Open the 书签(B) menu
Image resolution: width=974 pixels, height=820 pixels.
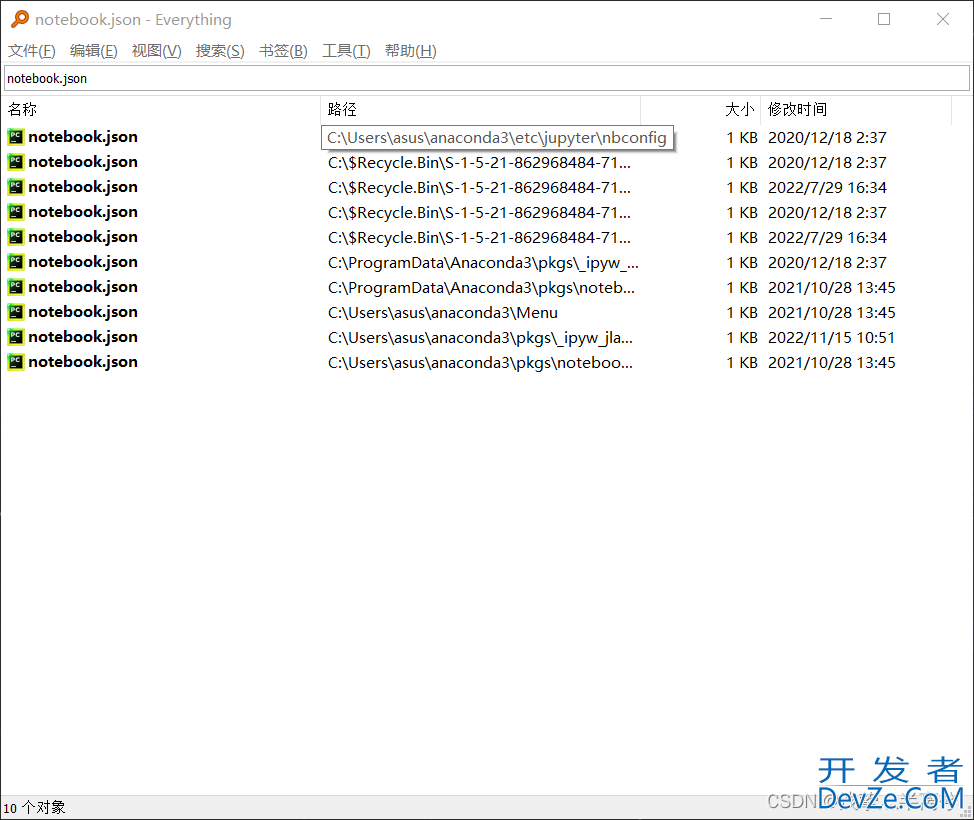point(283,51)
